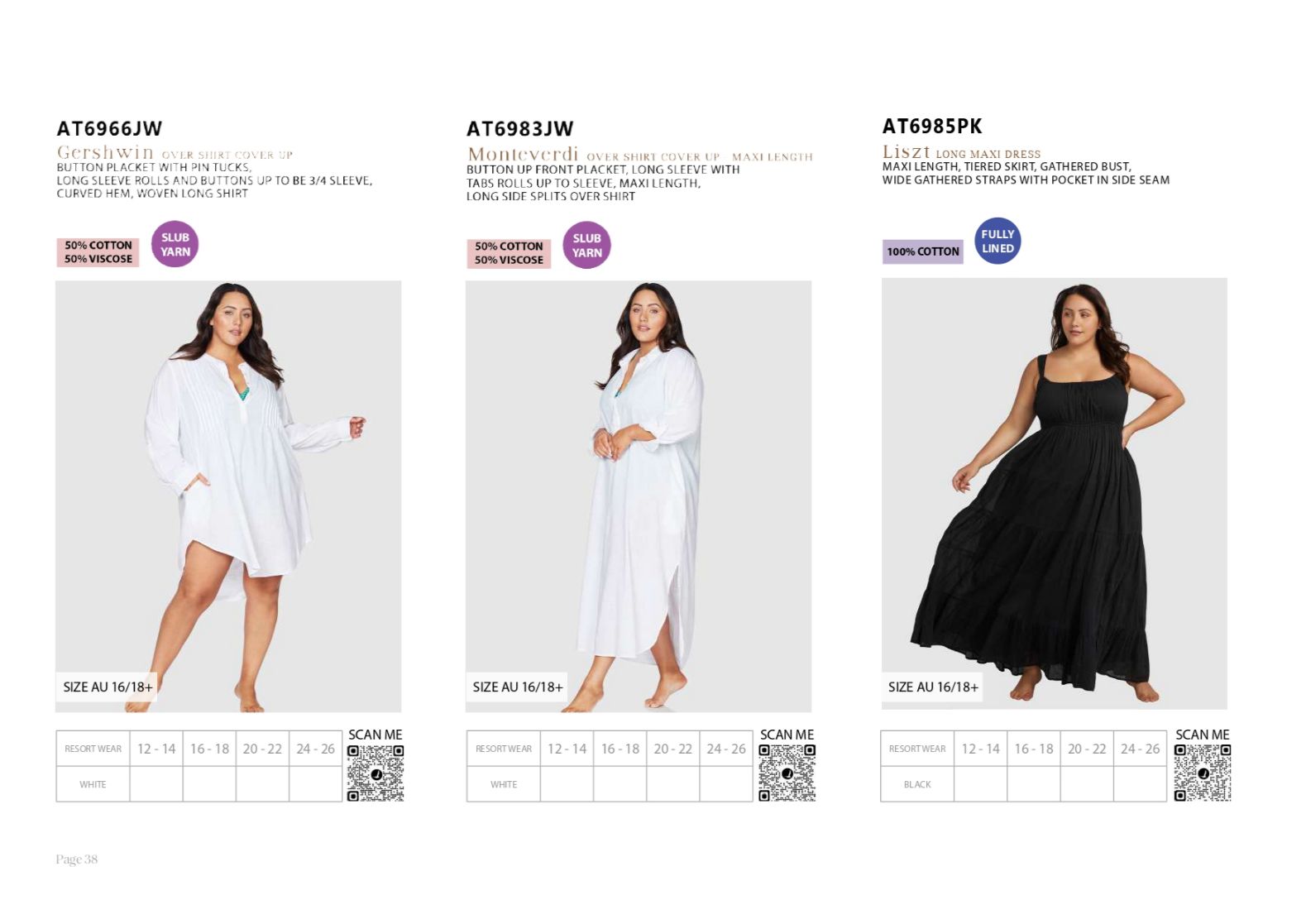
Task: Click Gershwin's 50% Cotton 50% Viscose label
Action: coord(98,252)
